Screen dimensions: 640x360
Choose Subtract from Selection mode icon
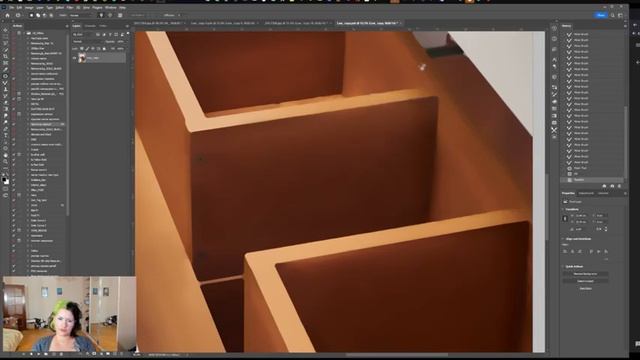click(x=44, y=15)
